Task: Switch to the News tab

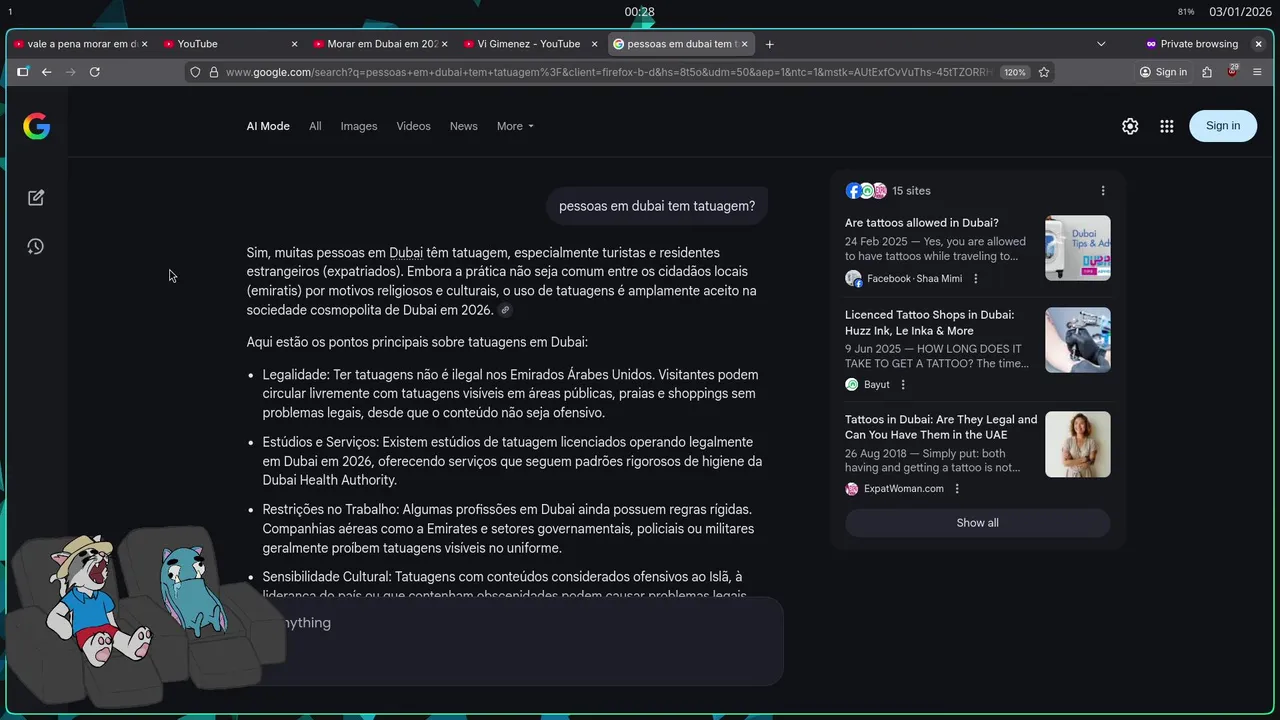Action: [464, 126]
